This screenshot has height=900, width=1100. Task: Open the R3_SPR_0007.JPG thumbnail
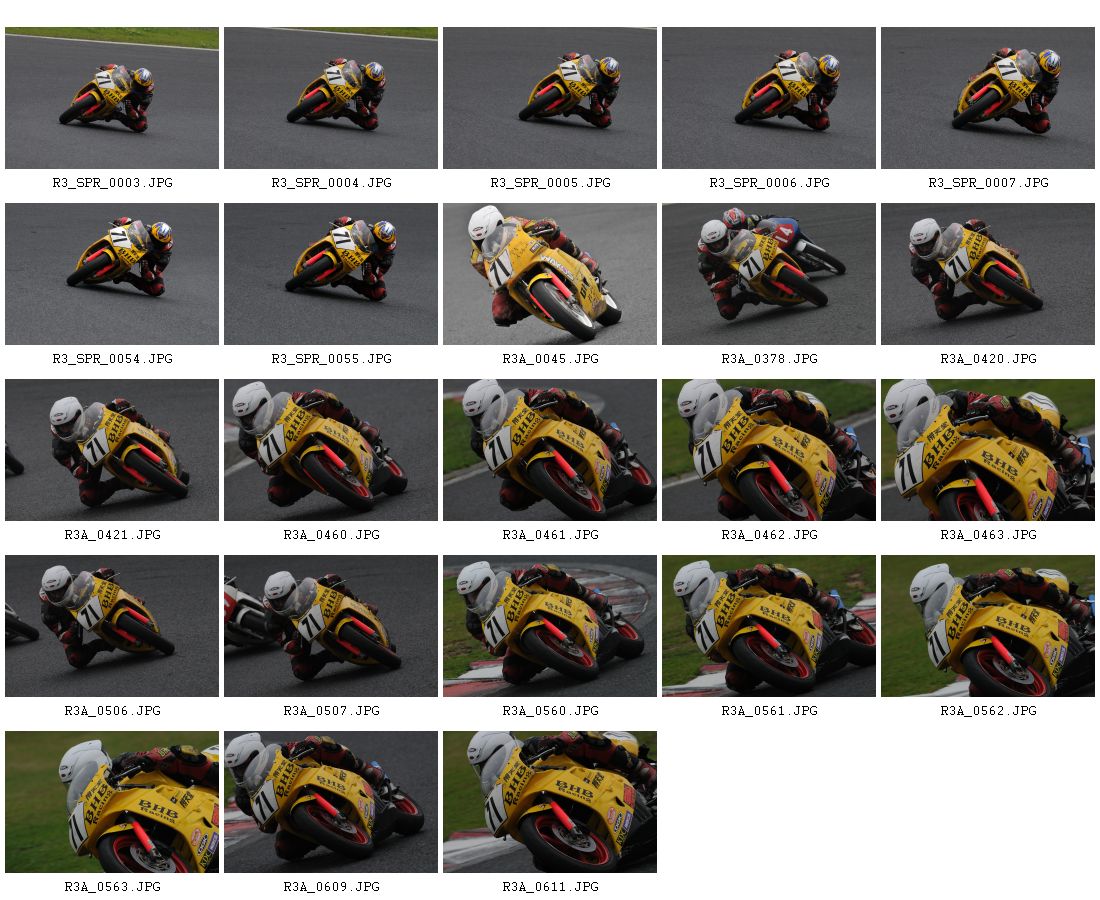pyautogui.click(x=988, y=98)
